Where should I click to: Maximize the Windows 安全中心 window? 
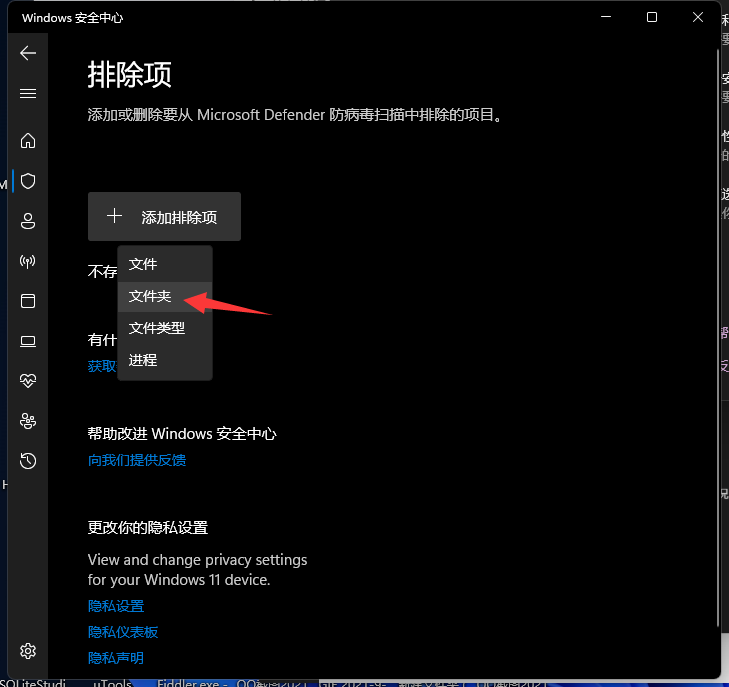(652, 17)
